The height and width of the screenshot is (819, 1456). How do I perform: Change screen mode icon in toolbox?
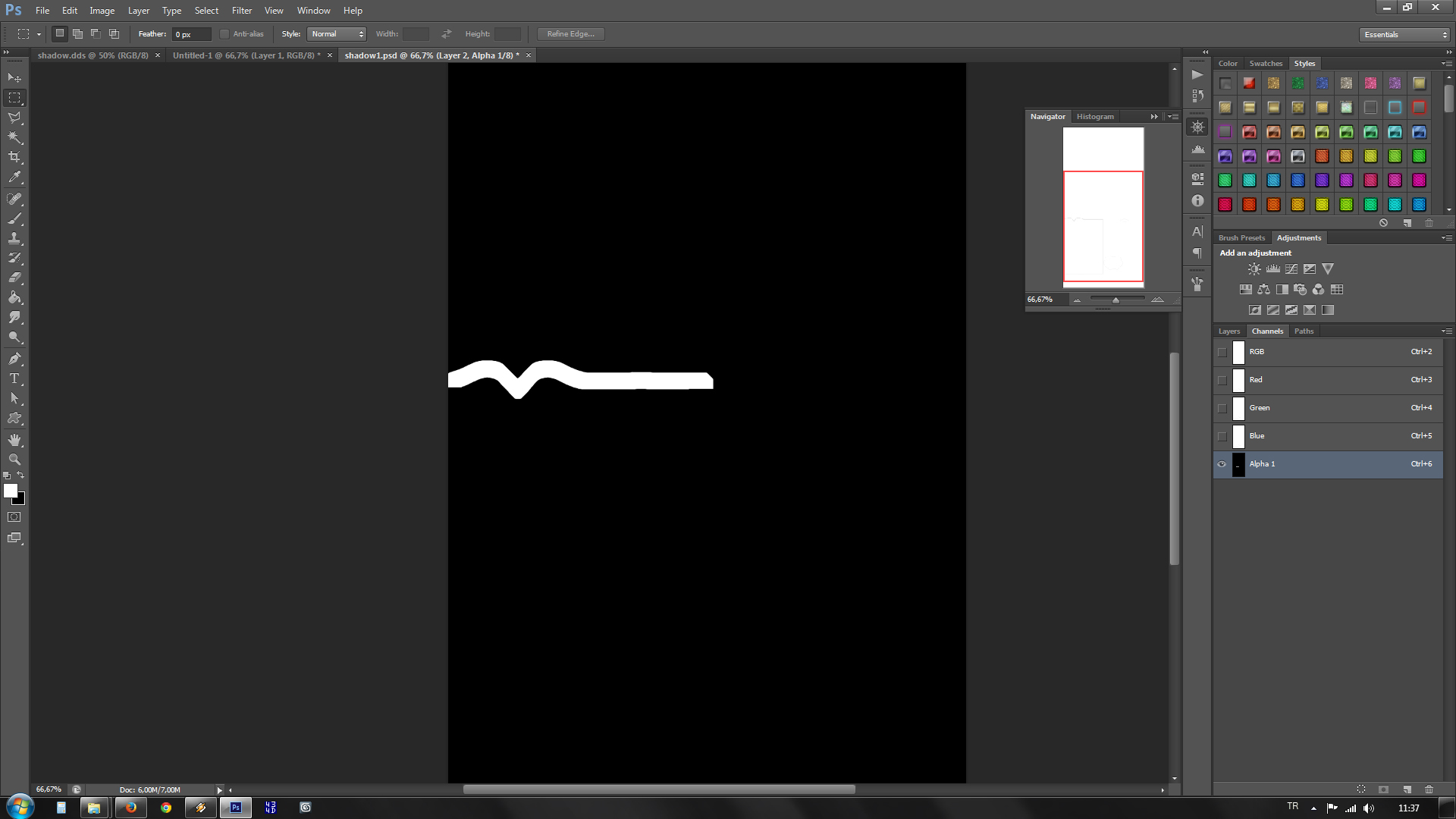click(14, 538)
